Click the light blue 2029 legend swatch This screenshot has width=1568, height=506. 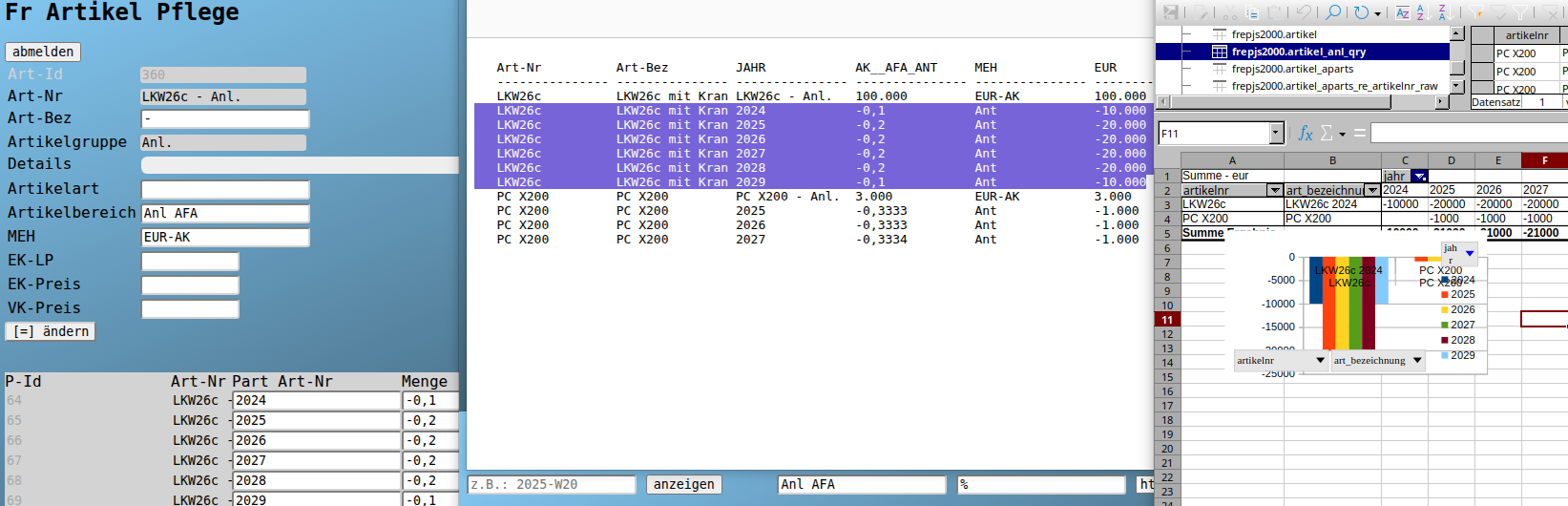click(1445, 355)
